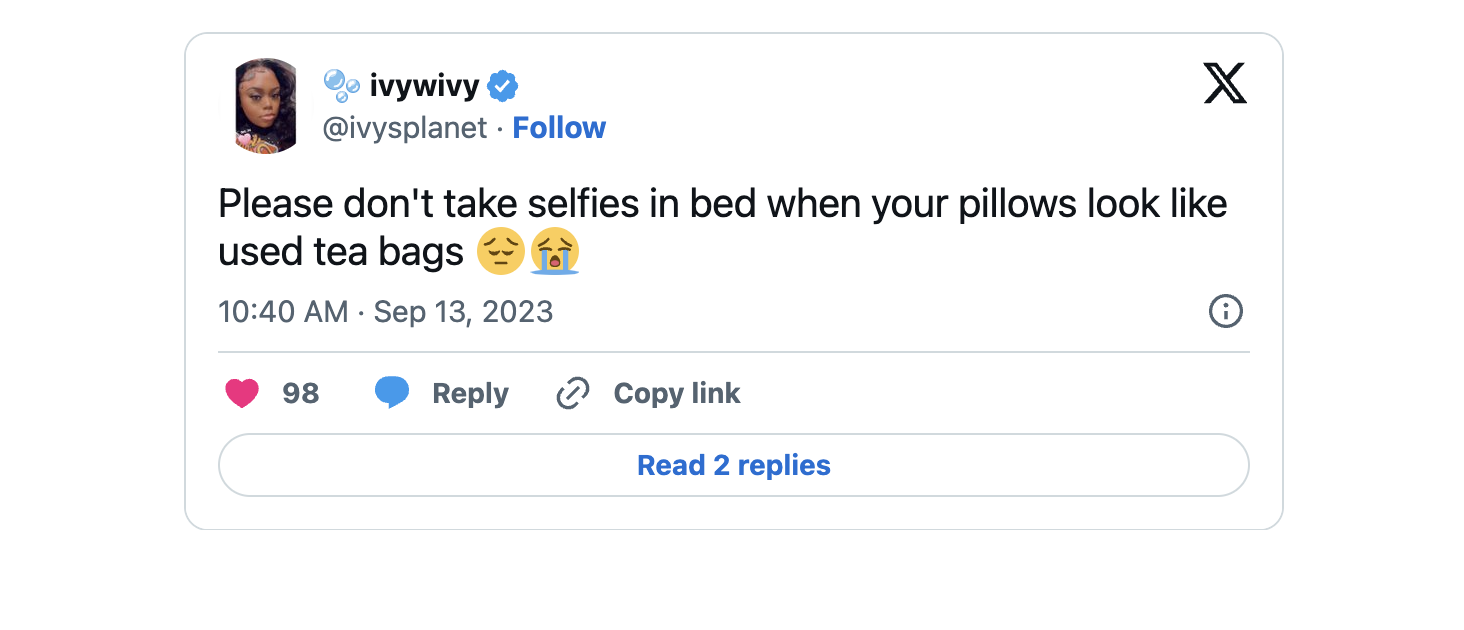Click the bubbles emoji before ivywivy
Viewport: 1464px width, 630px height.
point(341,87)
